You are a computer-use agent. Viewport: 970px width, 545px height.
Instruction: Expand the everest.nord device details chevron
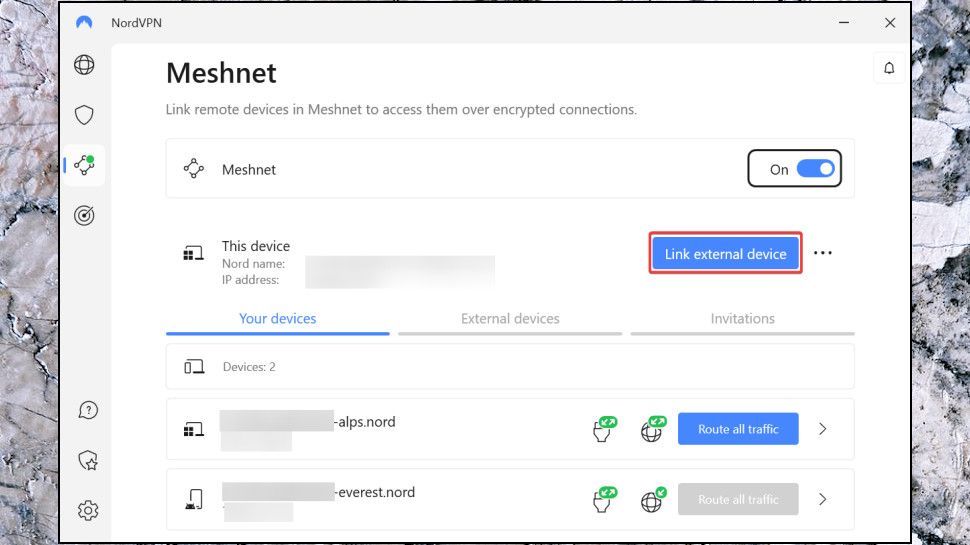(x=823, y=499)
